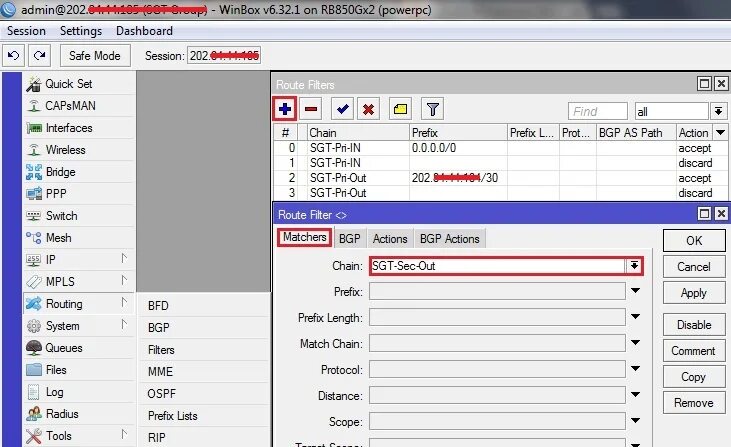Open the 'all' filter dropdown in Route Filters
731x447 pixels.
[x=718, y=111]
